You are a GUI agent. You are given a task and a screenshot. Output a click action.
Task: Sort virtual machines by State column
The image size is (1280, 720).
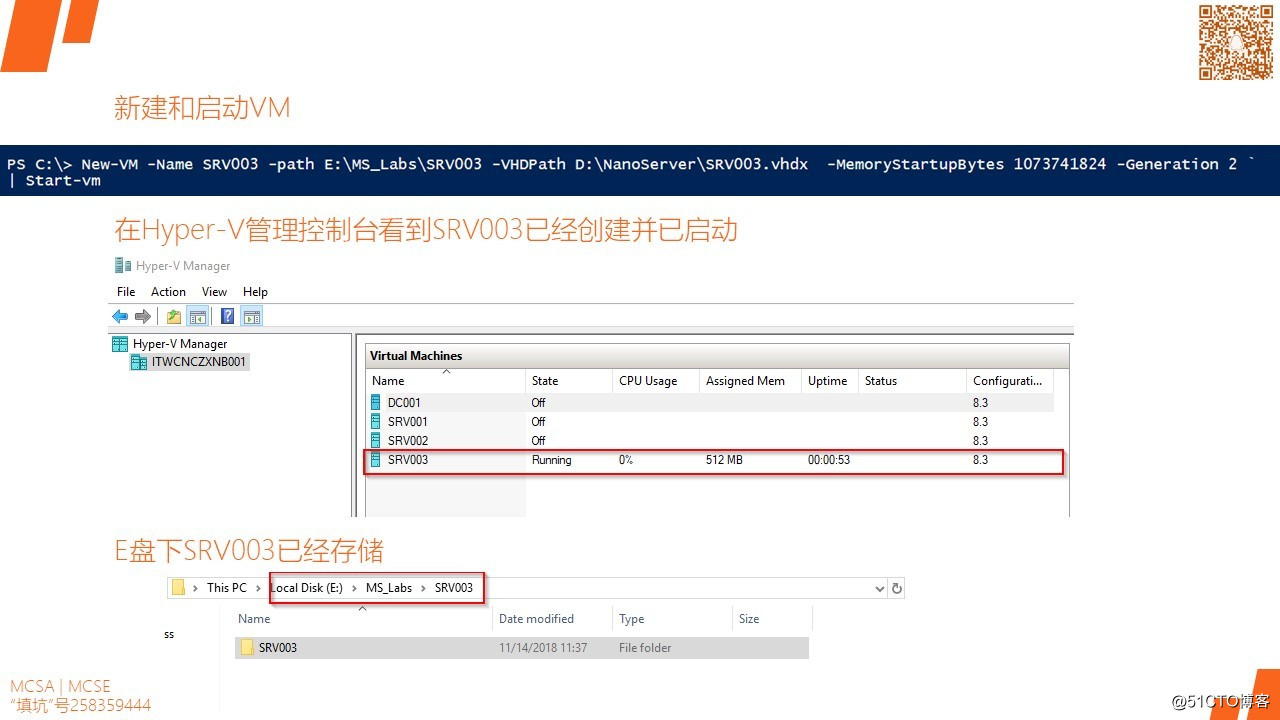tap(569, 381)
